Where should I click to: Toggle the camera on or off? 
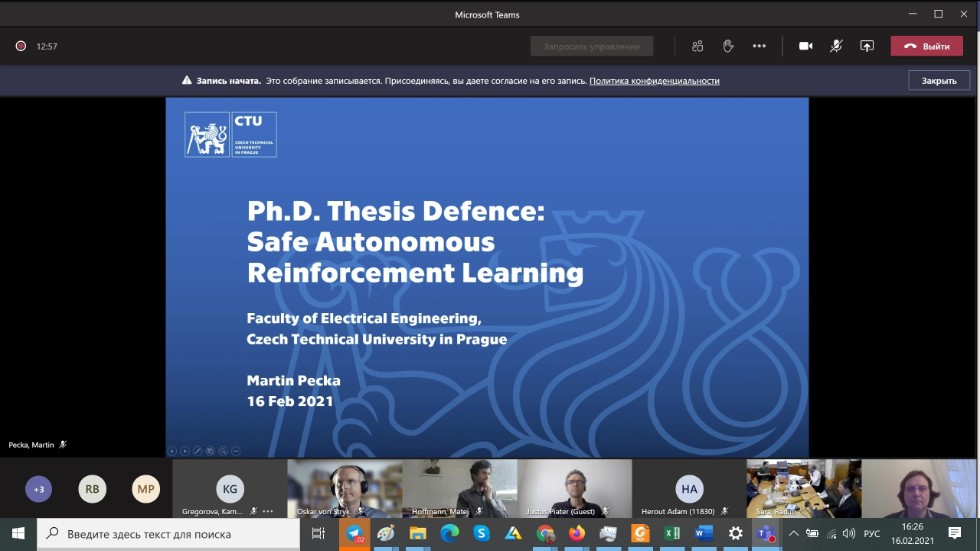805,46
